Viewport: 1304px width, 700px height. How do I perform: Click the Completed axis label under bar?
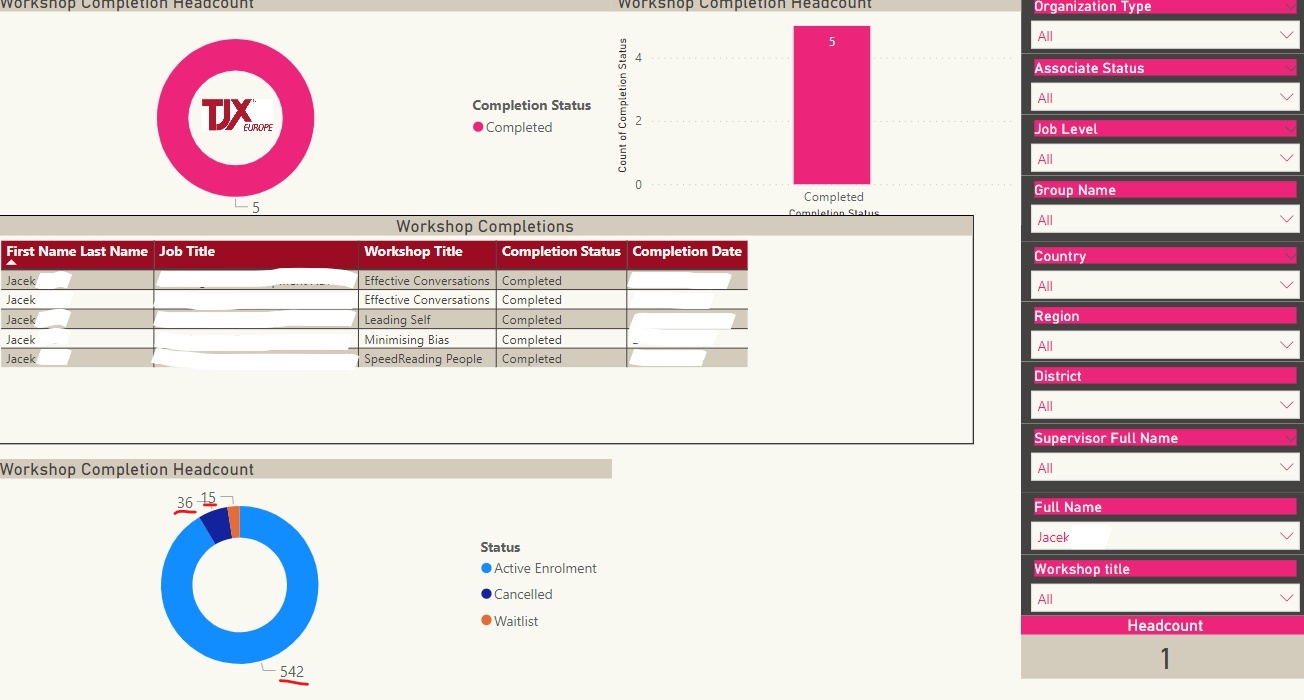[833, 197]
